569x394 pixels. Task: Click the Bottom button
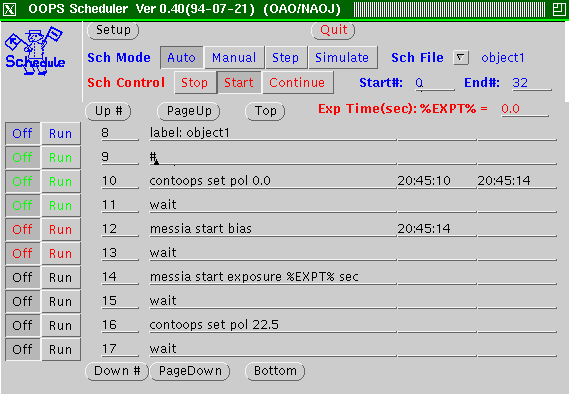pyautogui.click(x=275, y=371)
